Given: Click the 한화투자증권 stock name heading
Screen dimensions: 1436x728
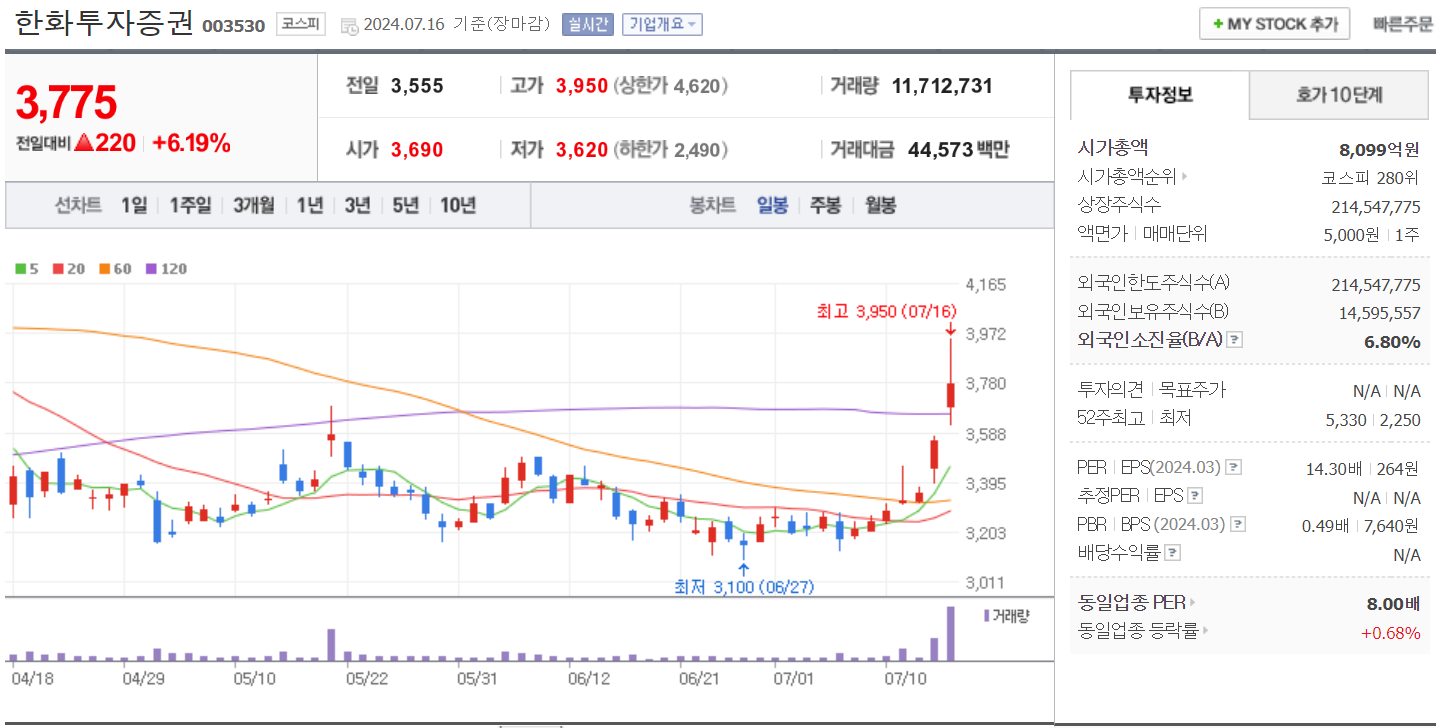Looking at the screenshot, I should point(105,24).
